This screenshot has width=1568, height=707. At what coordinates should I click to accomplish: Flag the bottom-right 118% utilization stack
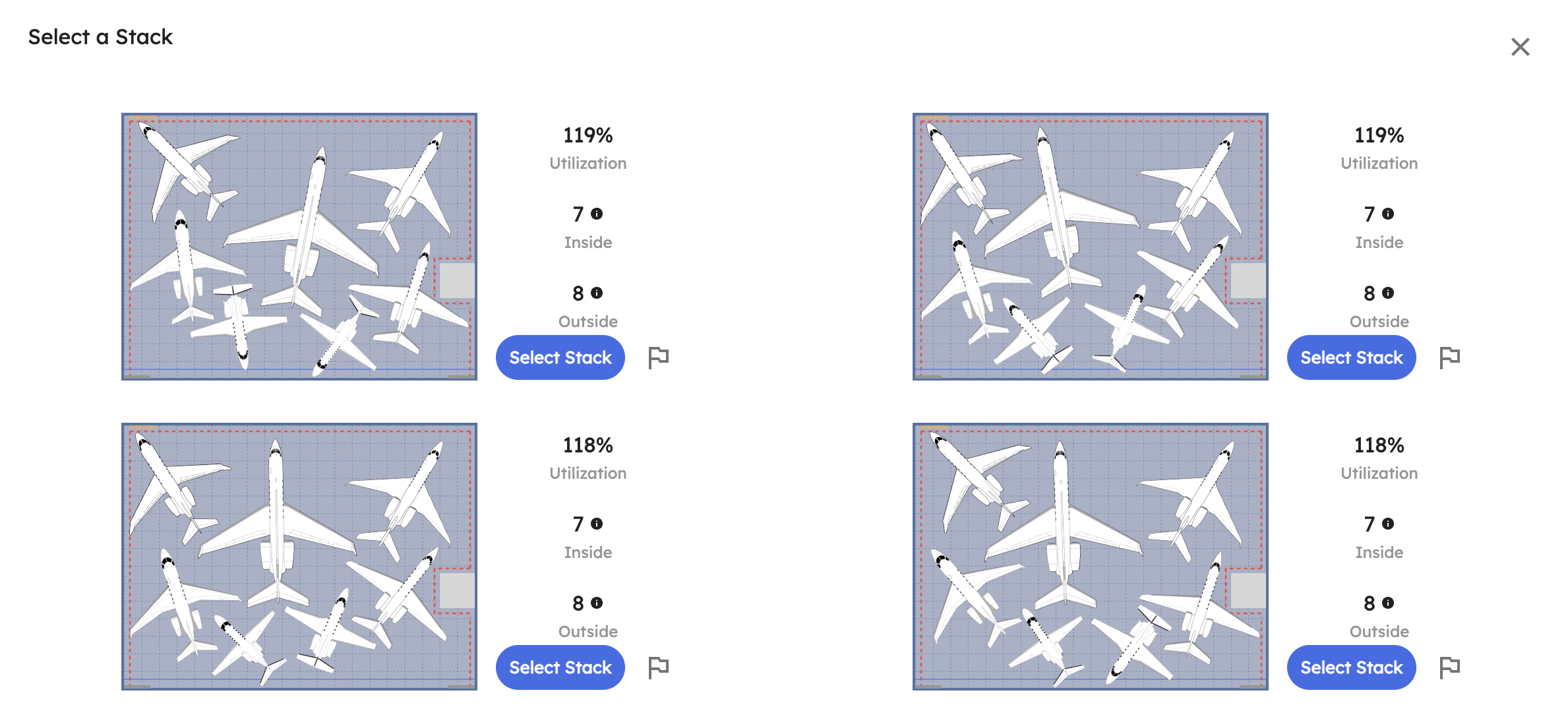point(1451,667)
